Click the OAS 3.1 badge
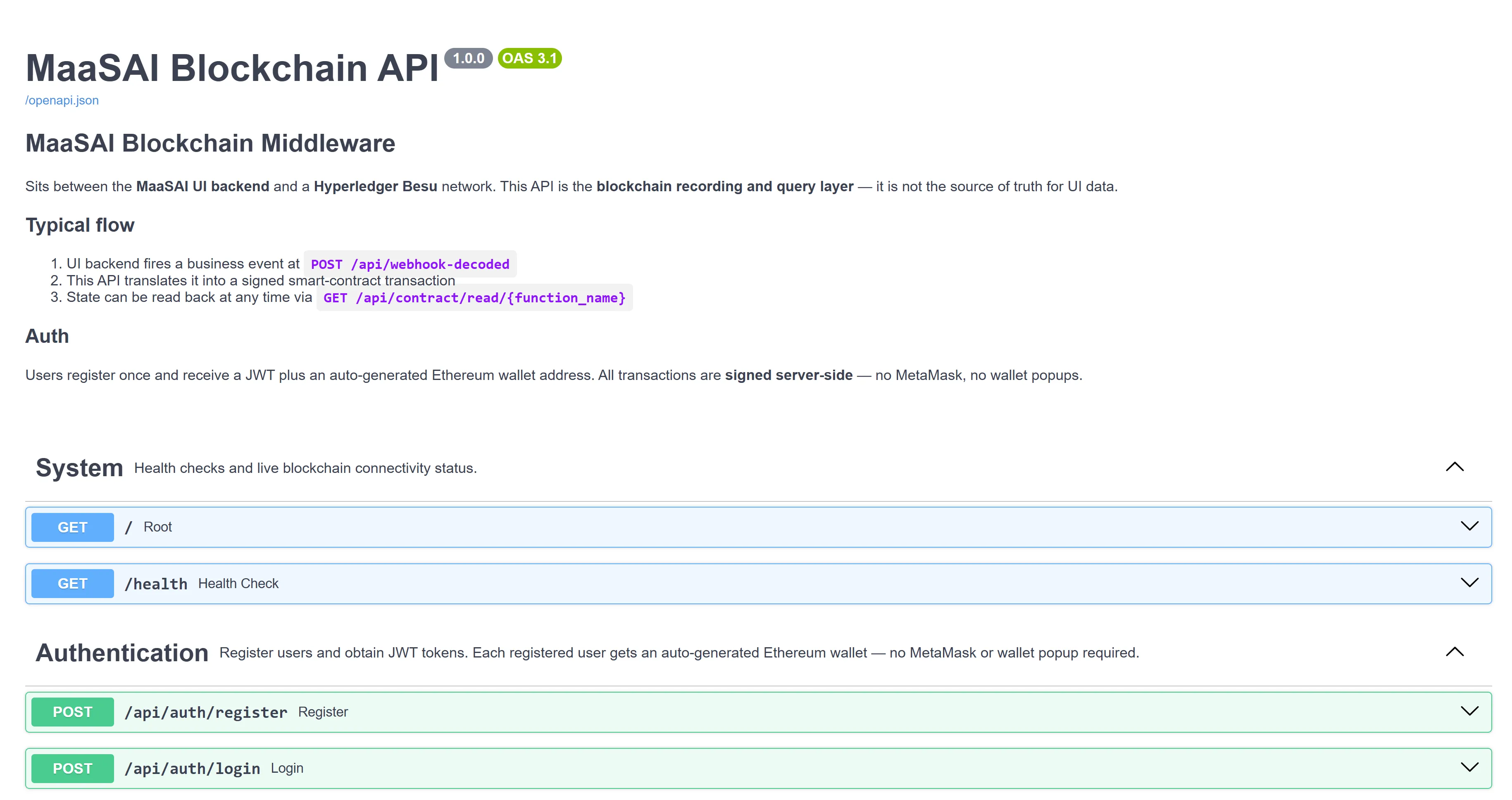1512x800 pixels. click(x=529, y=58)
